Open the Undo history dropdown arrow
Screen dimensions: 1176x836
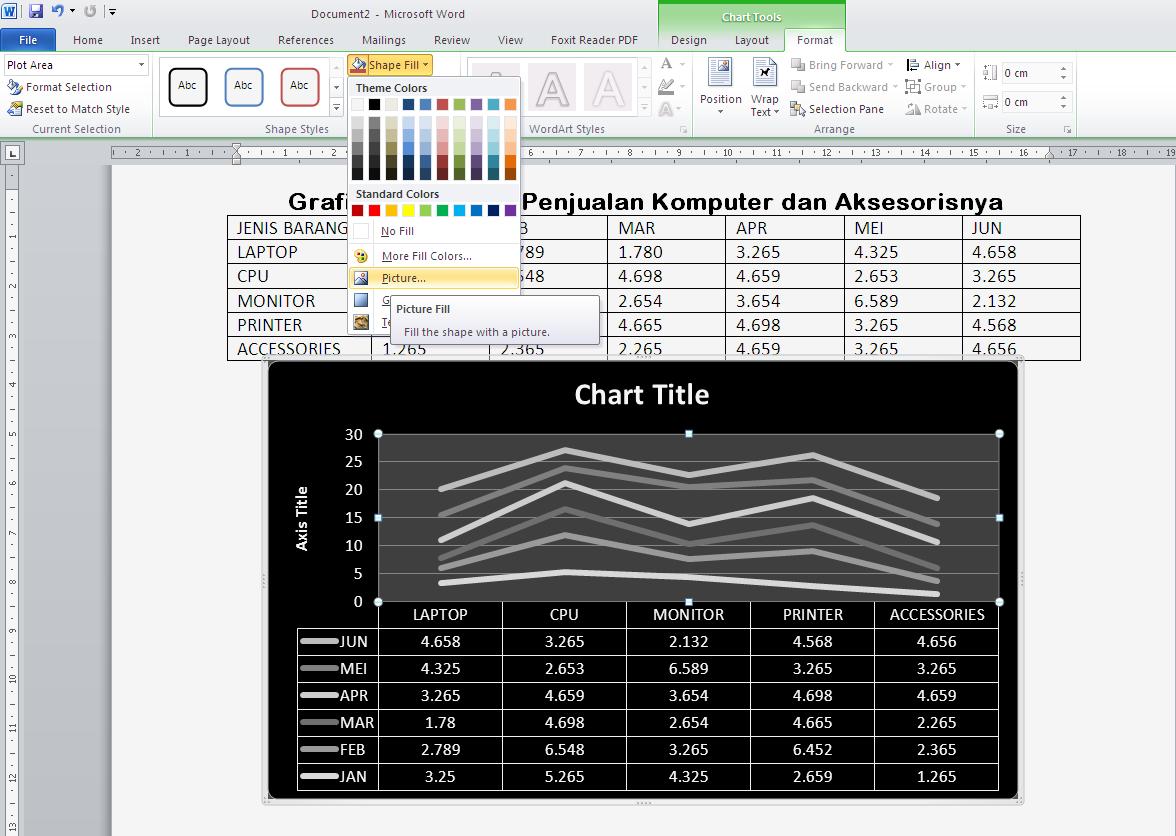pyautogui.click(x=72, y=11)
